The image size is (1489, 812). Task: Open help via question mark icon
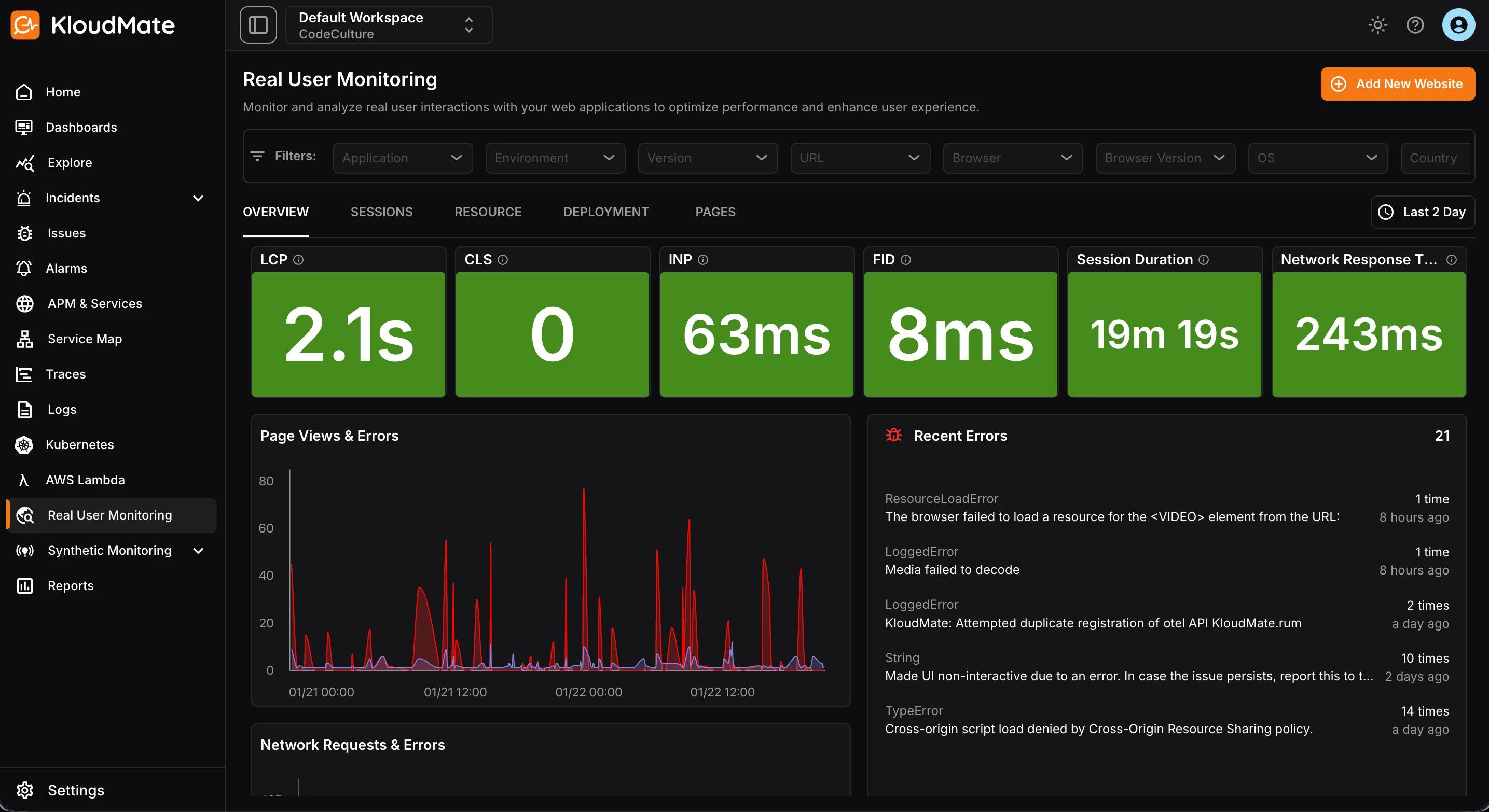[1415, 25]
